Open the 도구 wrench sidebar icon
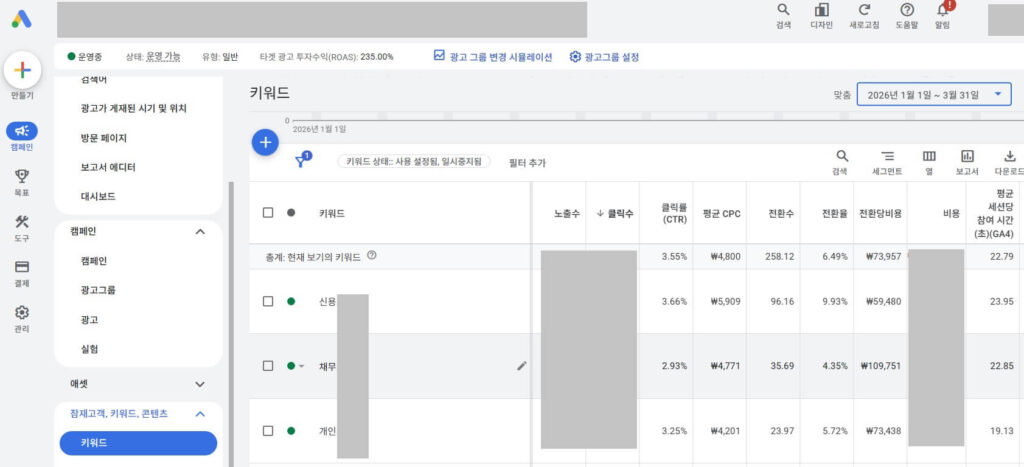Screen dimensions: 1024x467 [x=22, y=221]
